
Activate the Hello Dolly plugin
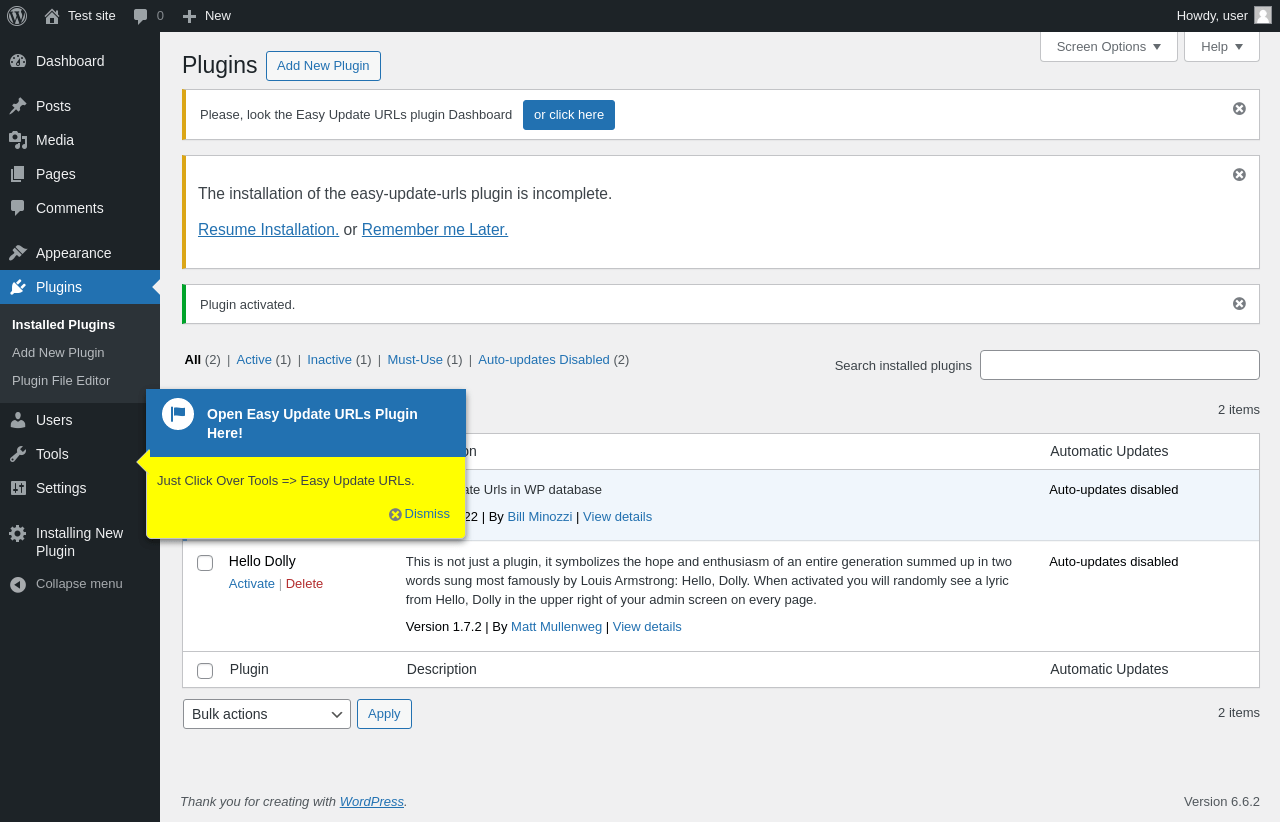[x=252, y=584]
